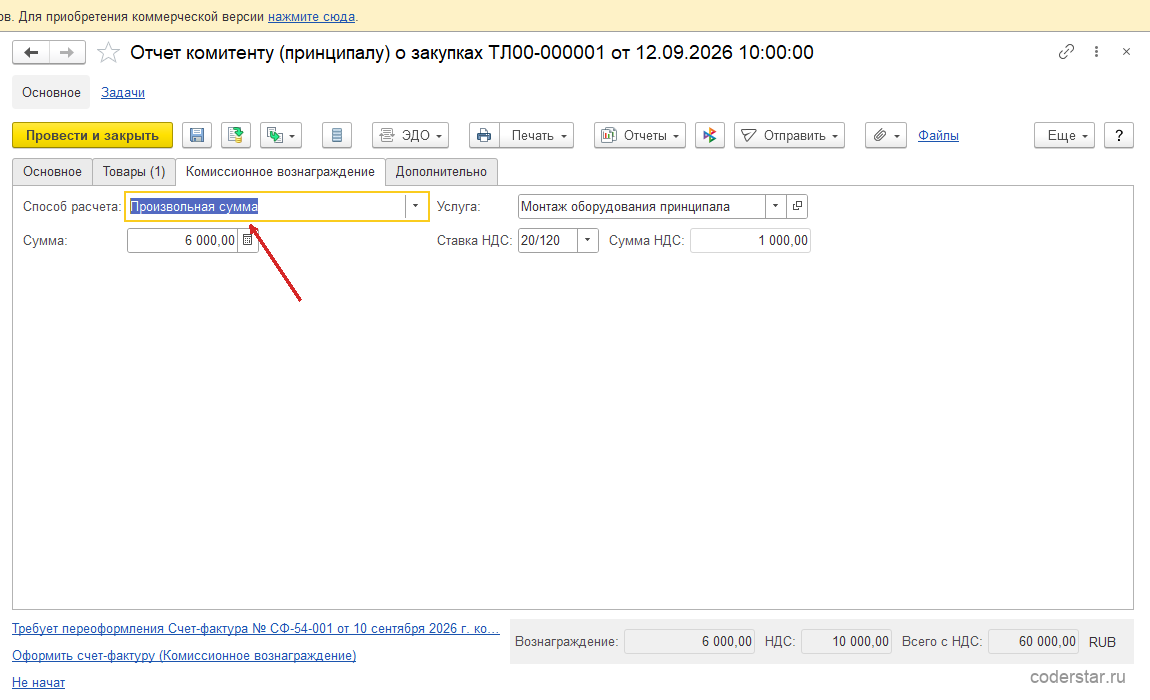The height and width of the screenshot is (700, 1150).
Task: Click the Сумма НДС field showing 1 000,00
Action: click(750, 241)
